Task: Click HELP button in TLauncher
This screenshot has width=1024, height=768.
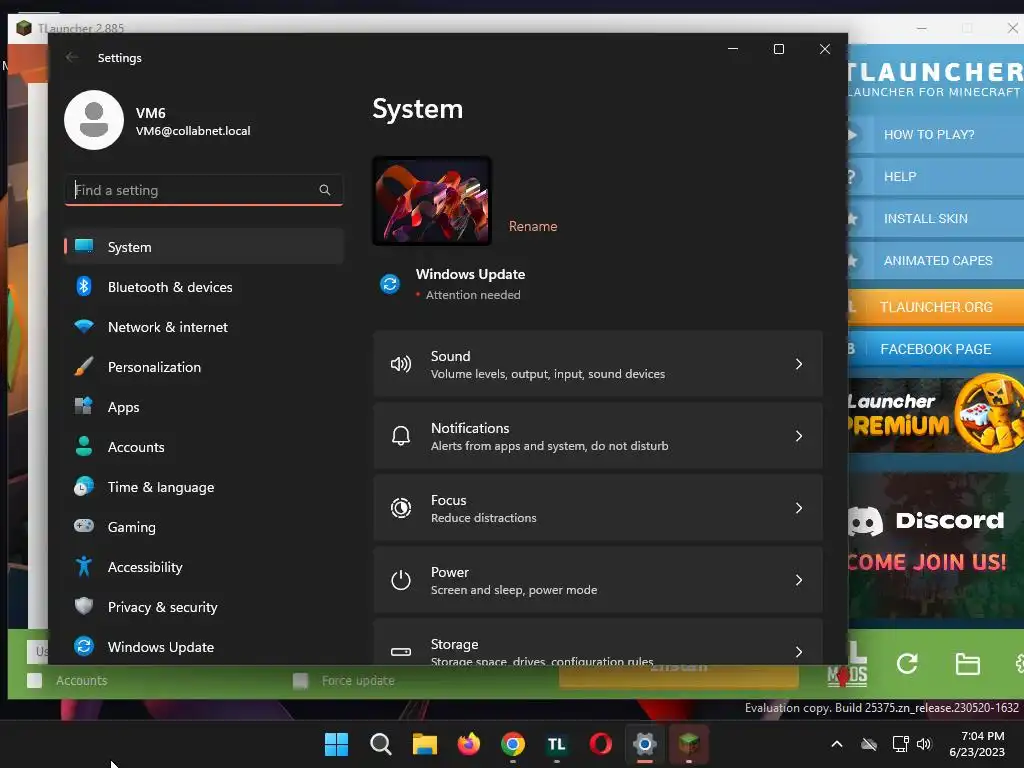Action: [x=935, y=176]
